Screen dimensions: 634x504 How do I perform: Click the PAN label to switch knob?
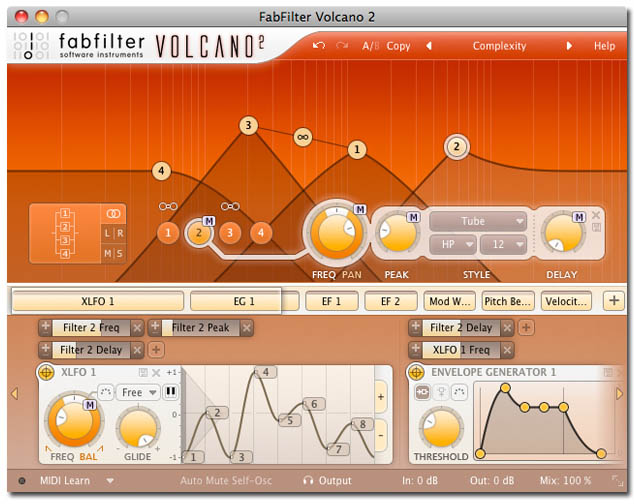coord(352,275)
